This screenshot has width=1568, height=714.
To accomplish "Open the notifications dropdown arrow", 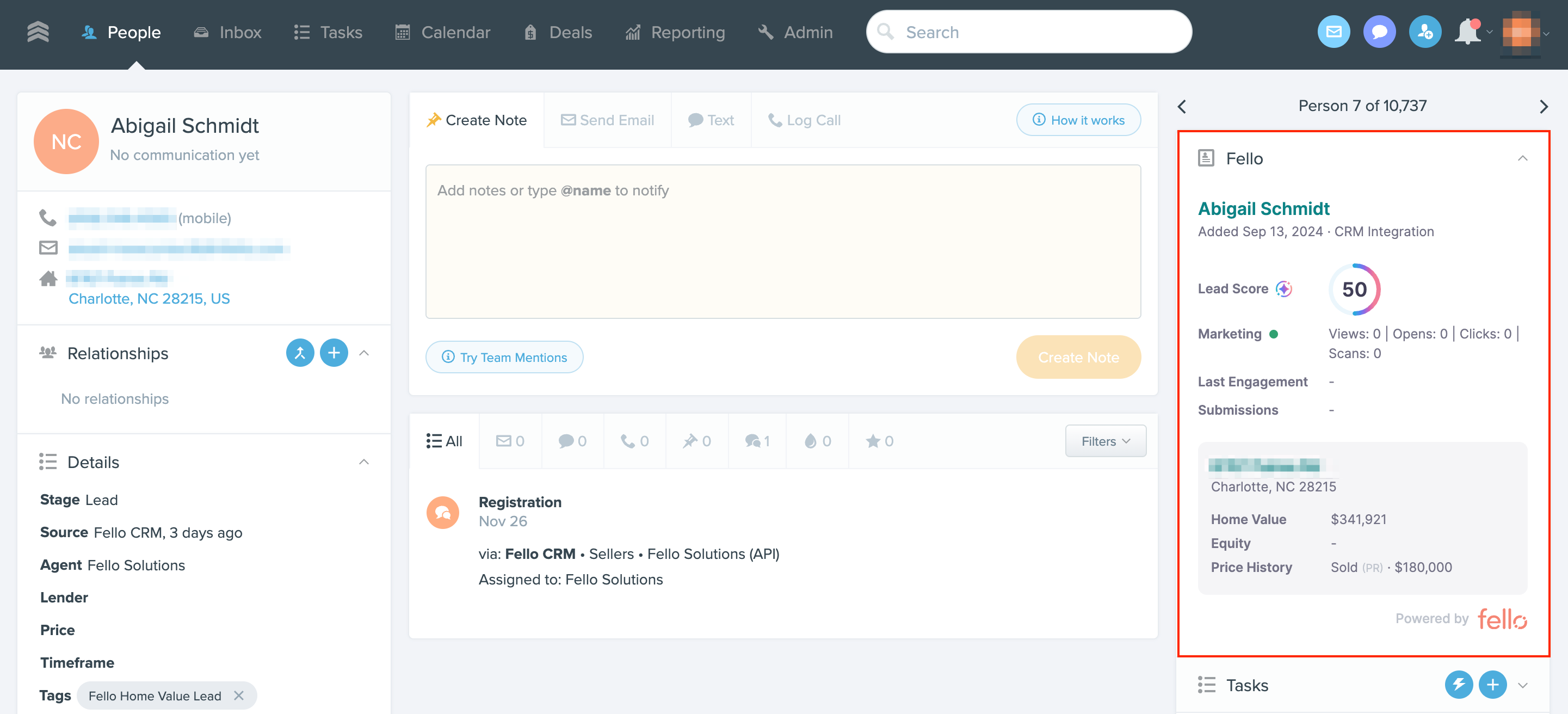I will click(1489, 33).
